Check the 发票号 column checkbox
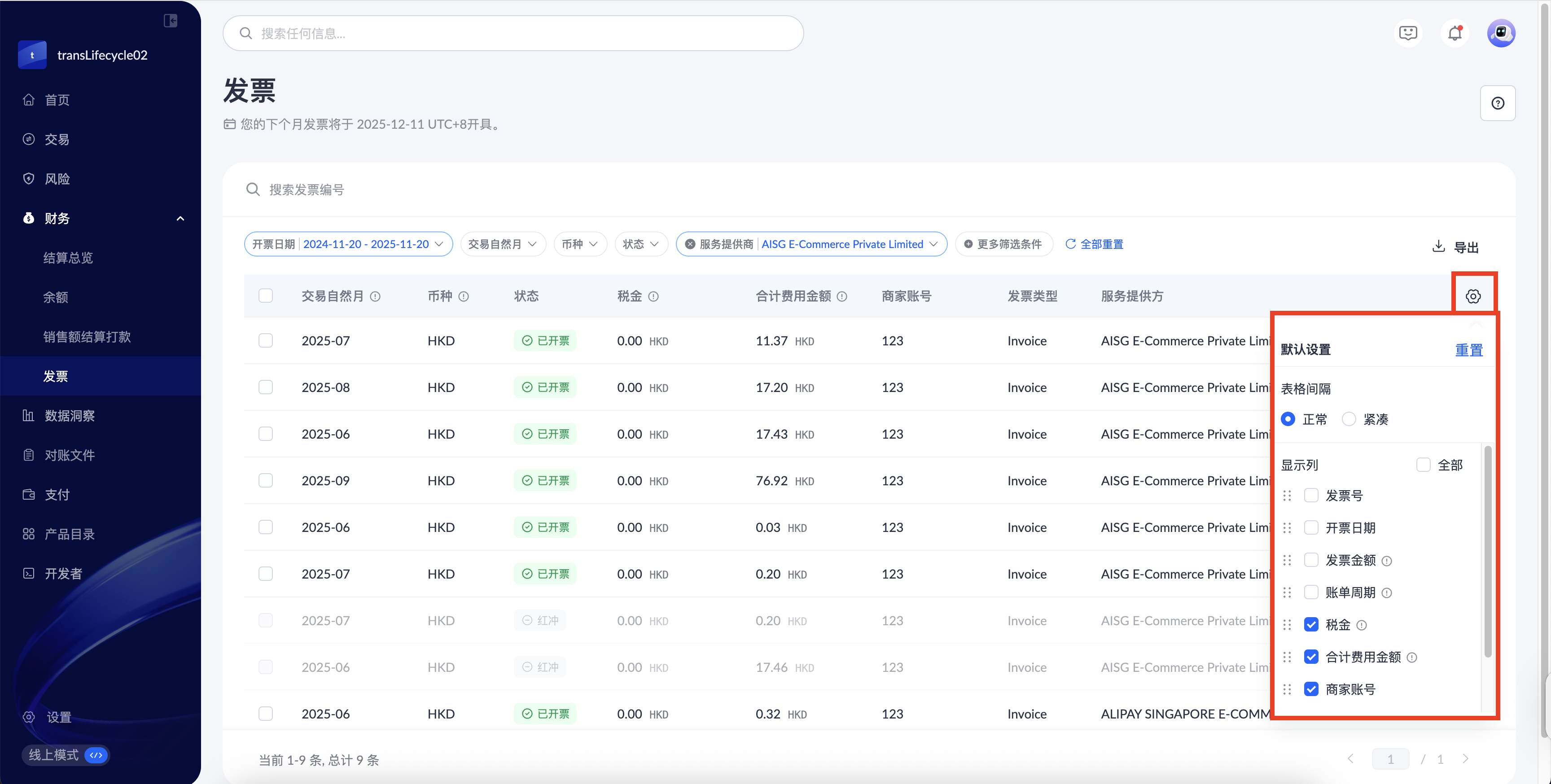Image resolution: width=1551 pixels, height=784 pixels. pos(1311,496)
